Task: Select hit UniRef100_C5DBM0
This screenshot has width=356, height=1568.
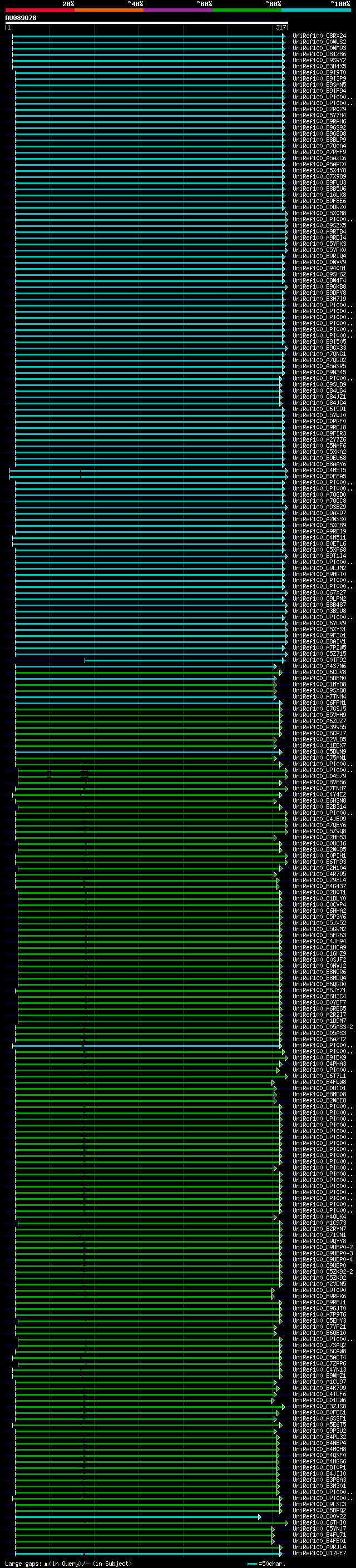Action: tap(319, 678)
